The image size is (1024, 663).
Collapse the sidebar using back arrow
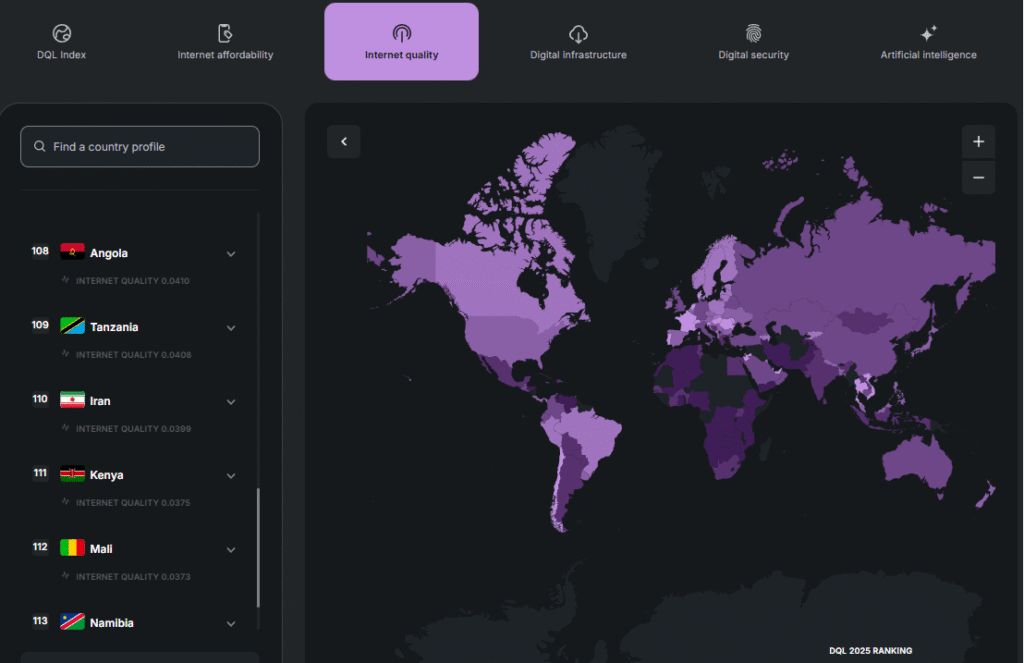pyautogui.click(x=344, y=142)
